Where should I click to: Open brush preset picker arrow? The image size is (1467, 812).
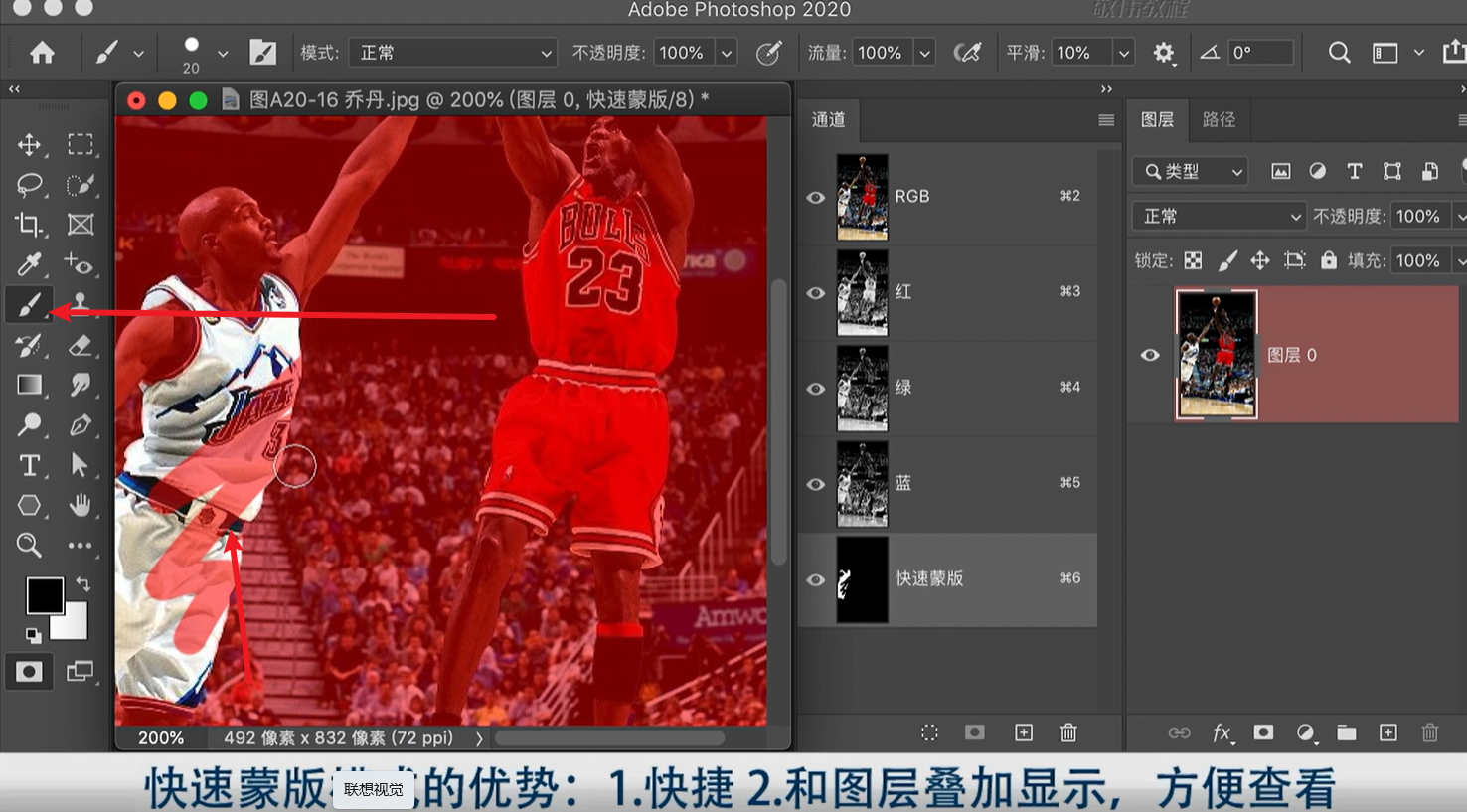[x=223, y=53]
